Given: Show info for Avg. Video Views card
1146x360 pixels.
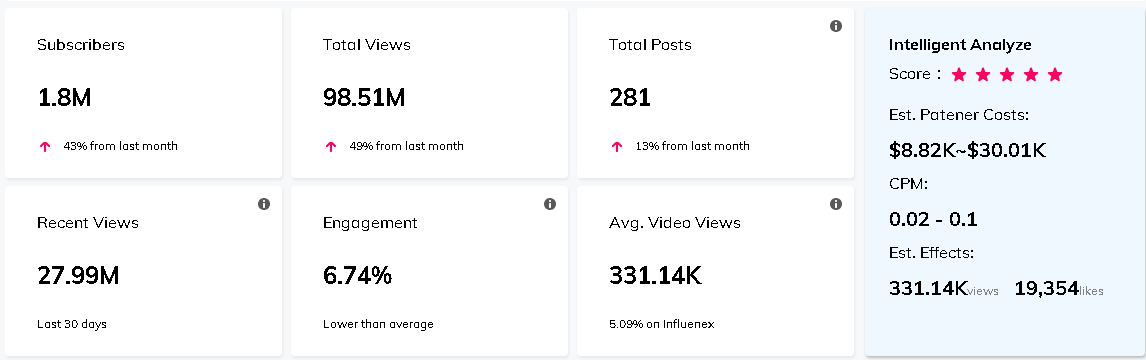Looking at the screenshot, I should 836,204.
